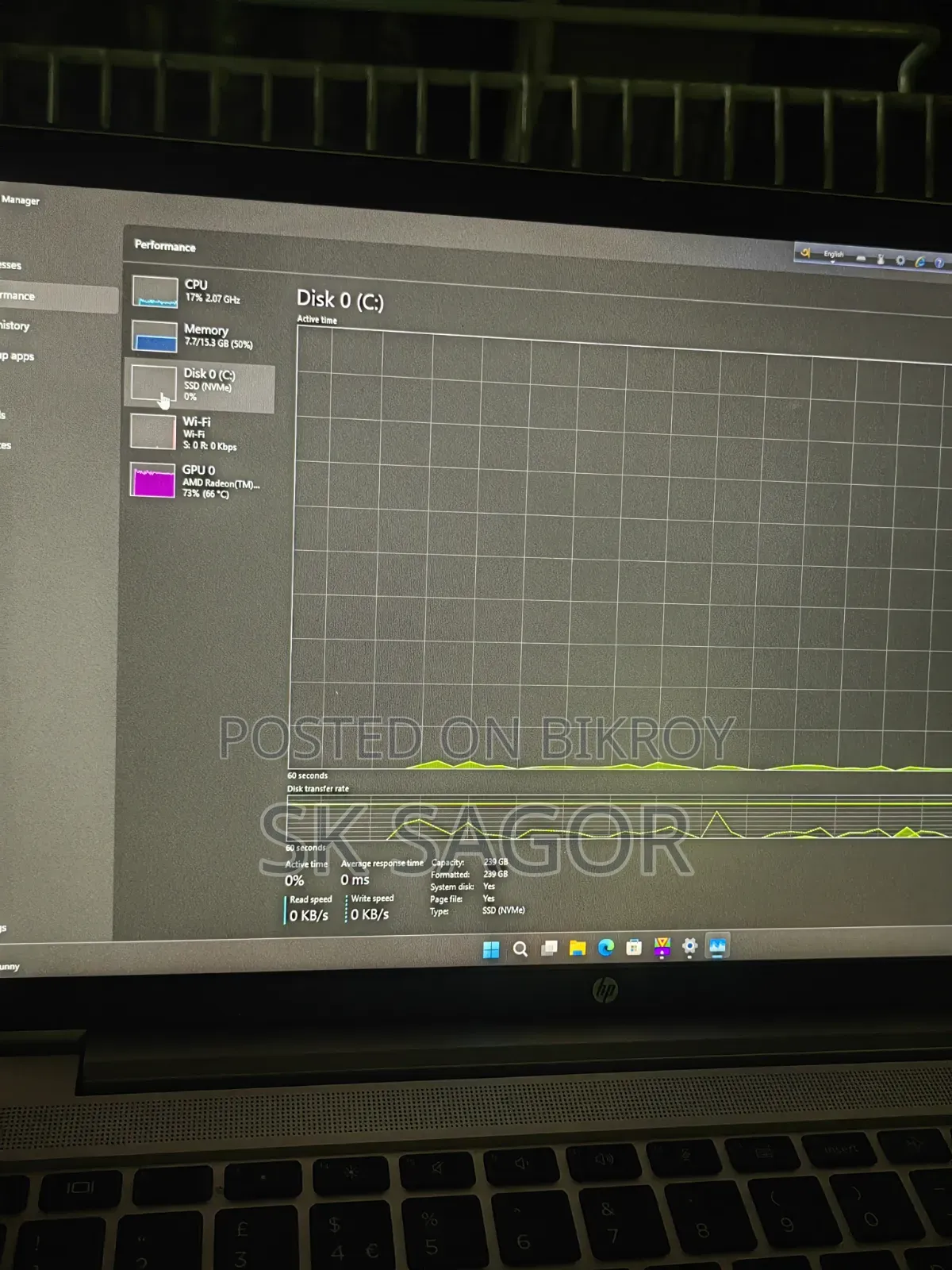Open the English language dropdown
Image resolution: width=952 pixels, height=1270 pixels.
point(834,256)
